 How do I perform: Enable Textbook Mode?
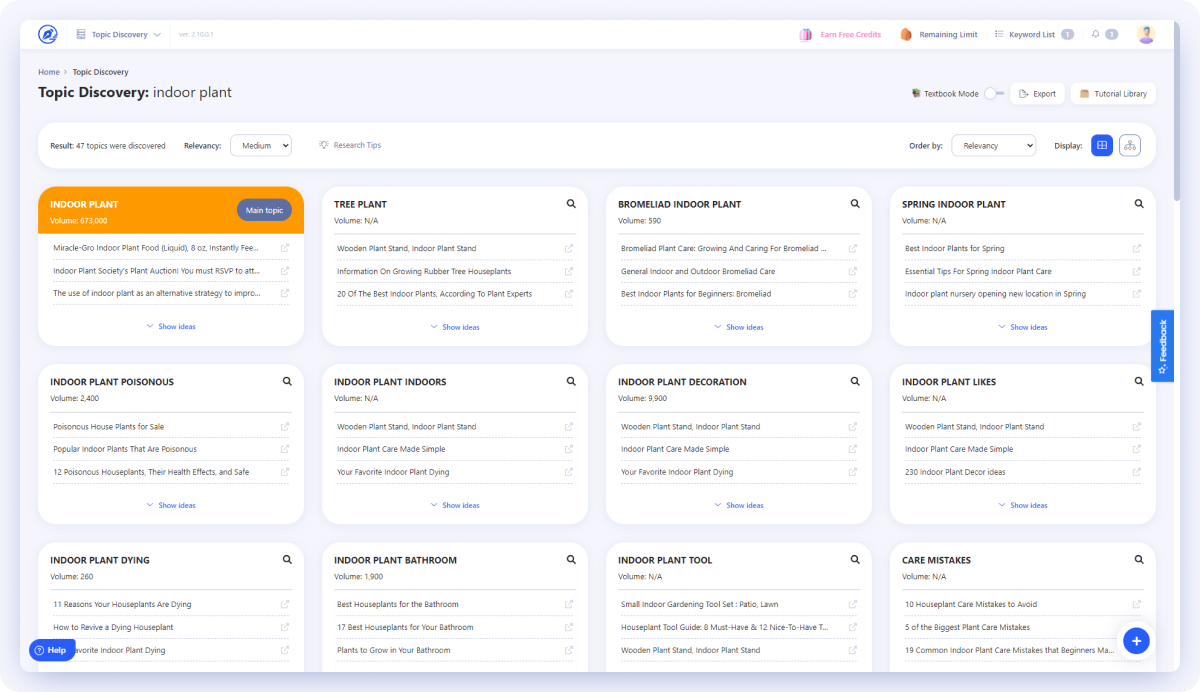tap(994, 92)
